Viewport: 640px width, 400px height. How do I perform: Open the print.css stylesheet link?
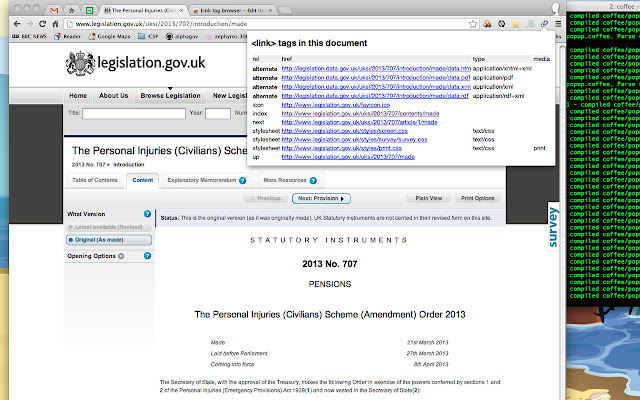341,148
